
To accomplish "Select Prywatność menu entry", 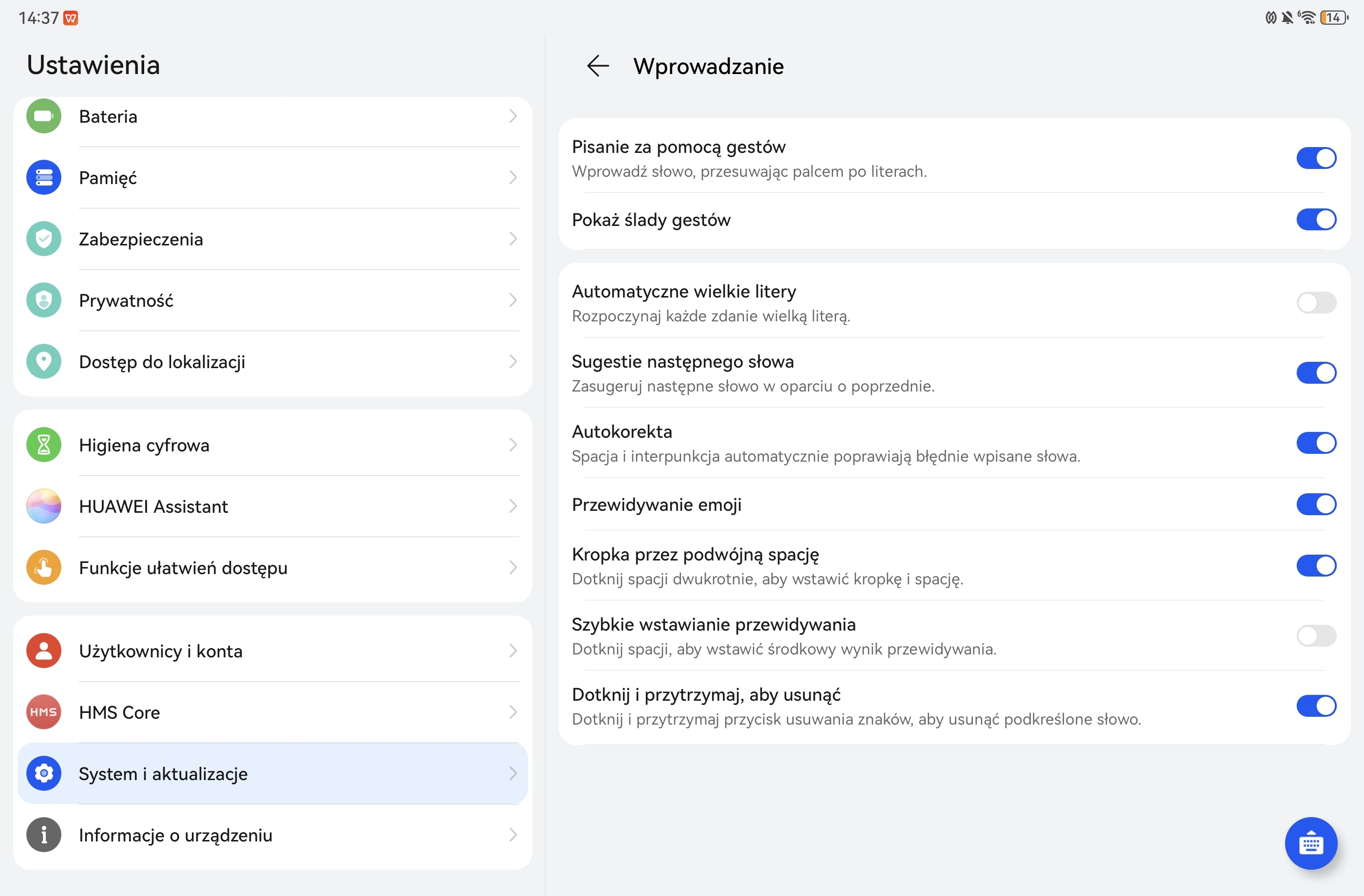I will [273, 300].
